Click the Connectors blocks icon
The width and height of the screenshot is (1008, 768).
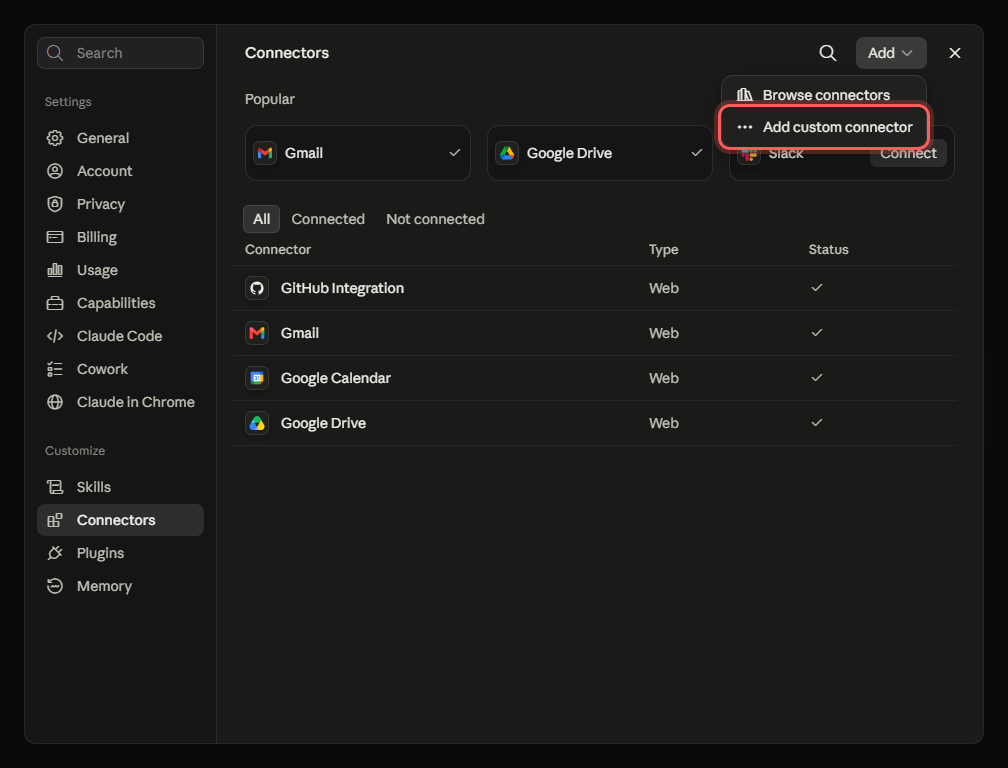[x=55, y=520]
